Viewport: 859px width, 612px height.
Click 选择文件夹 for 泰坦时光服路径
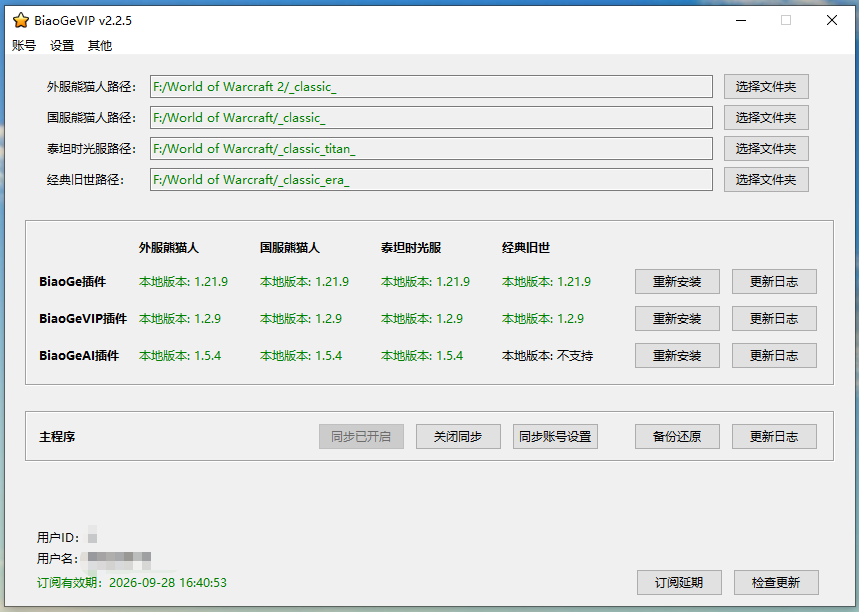766,149
